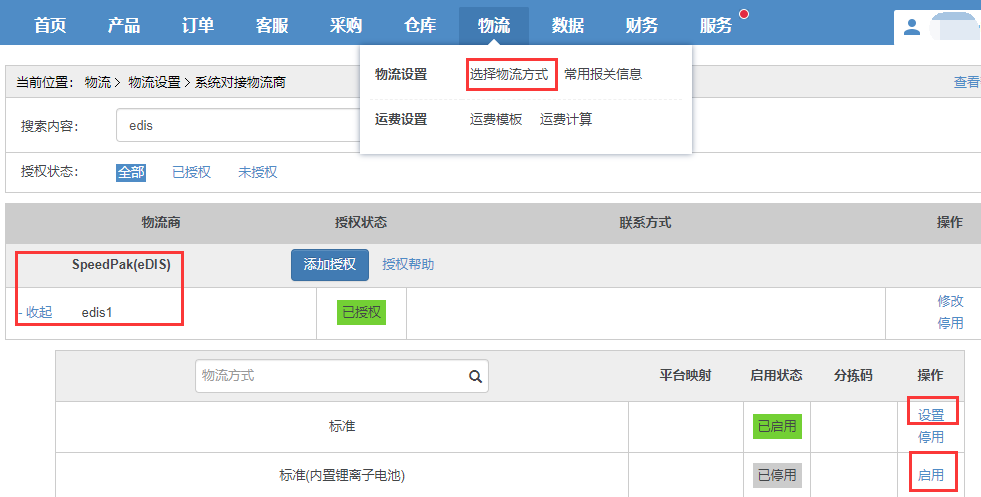The height and width of the screenshot is (497, 981).
Task: Open the 订单 menu
Action: point(198,25)
